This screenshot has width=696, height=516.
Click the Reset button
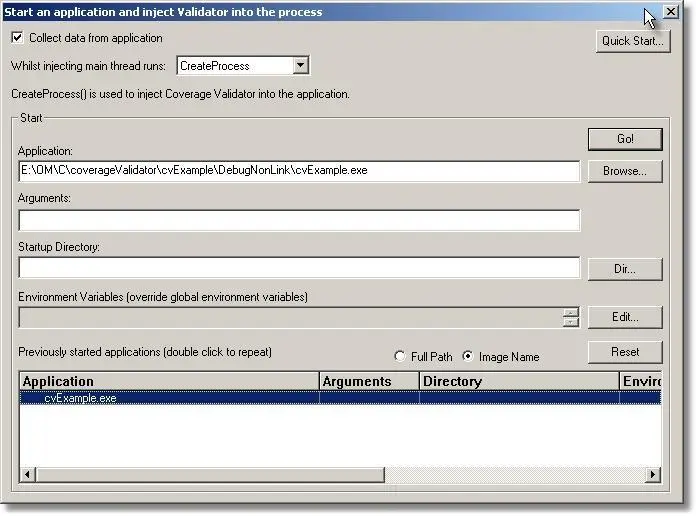(625, 352)
